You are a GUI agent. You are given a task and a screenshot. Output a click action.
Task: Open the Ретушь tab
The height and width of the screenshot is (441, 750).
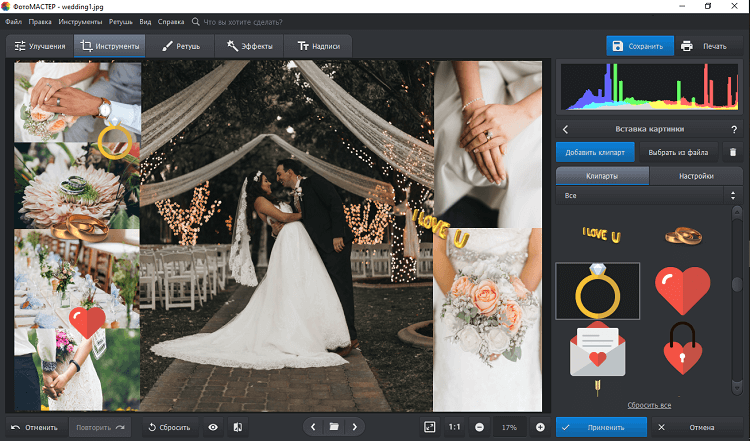(180, 46)
